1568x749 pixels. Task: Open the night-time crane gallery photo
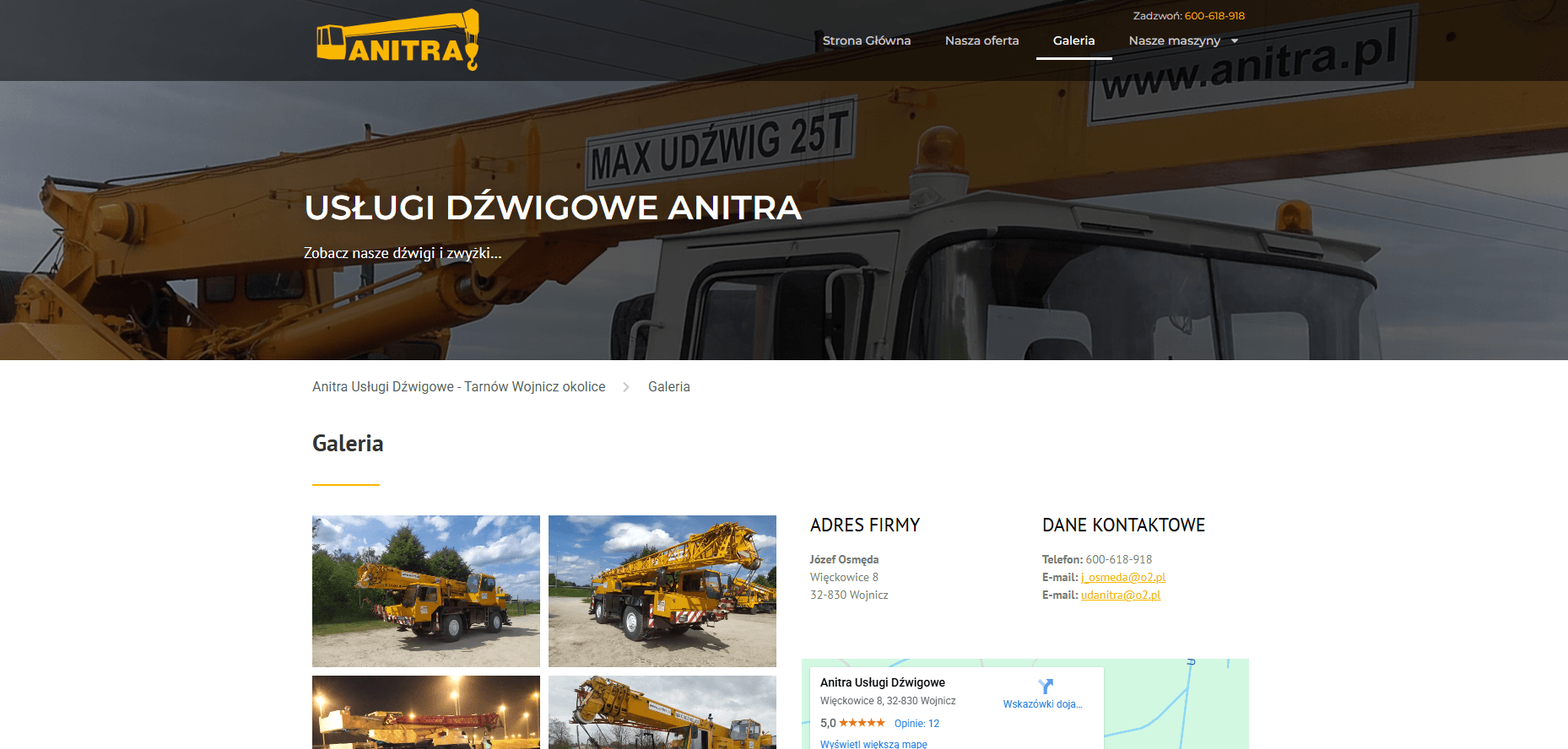(x=425, y=712)
